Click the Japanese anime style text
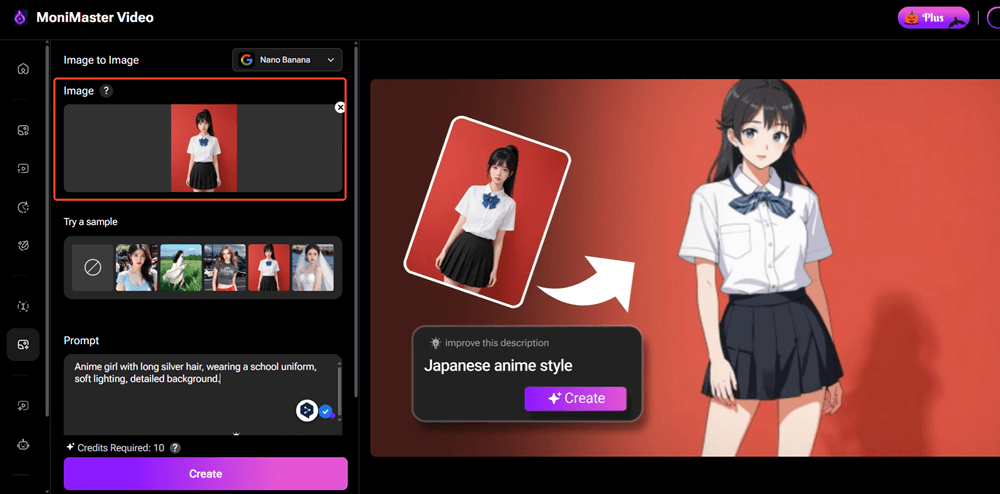Screen dimensions: 1000x494 click(x=498, y=366)
